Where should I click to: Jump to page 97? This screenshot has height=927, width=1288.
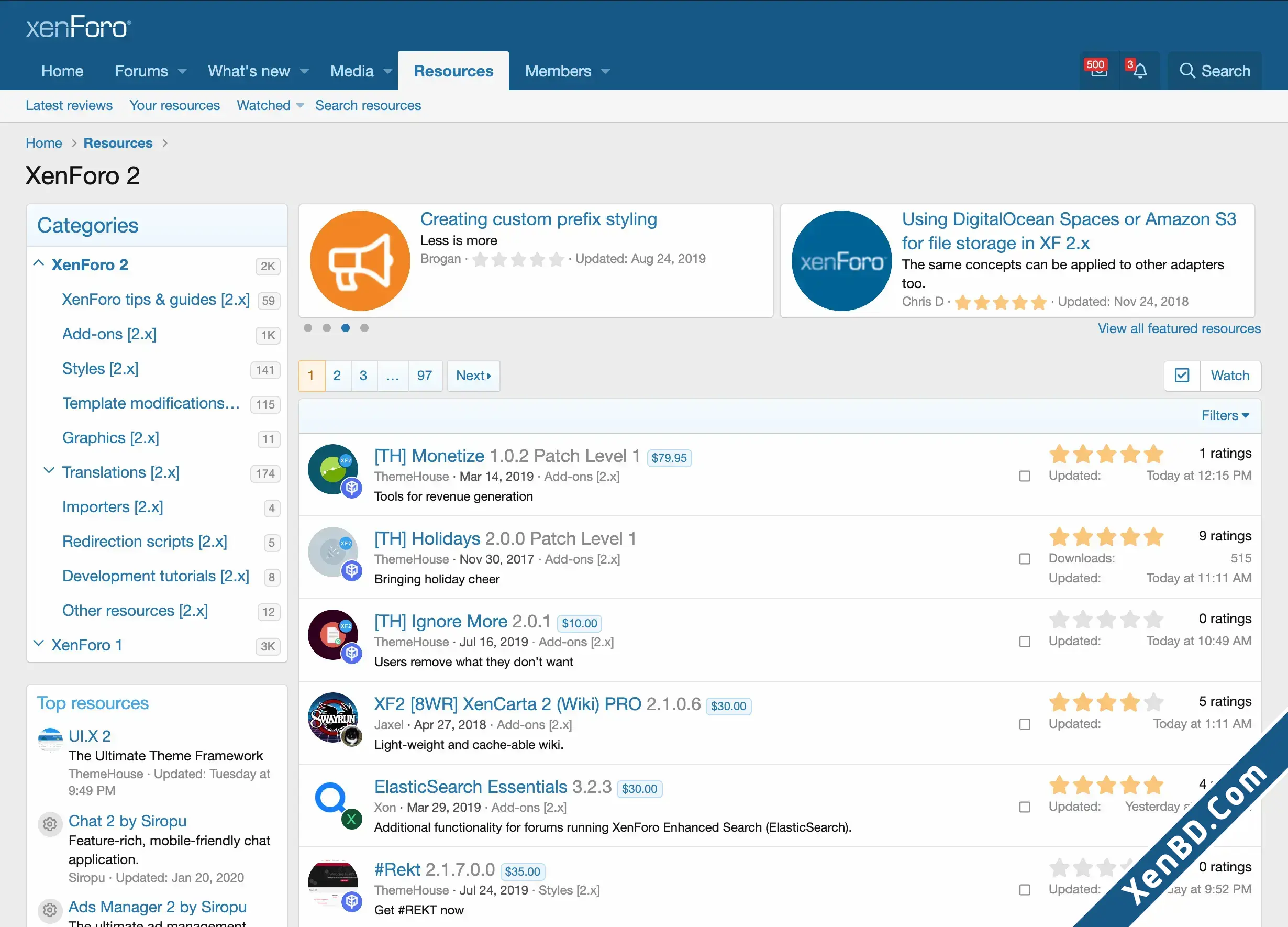tap(425, 376)
